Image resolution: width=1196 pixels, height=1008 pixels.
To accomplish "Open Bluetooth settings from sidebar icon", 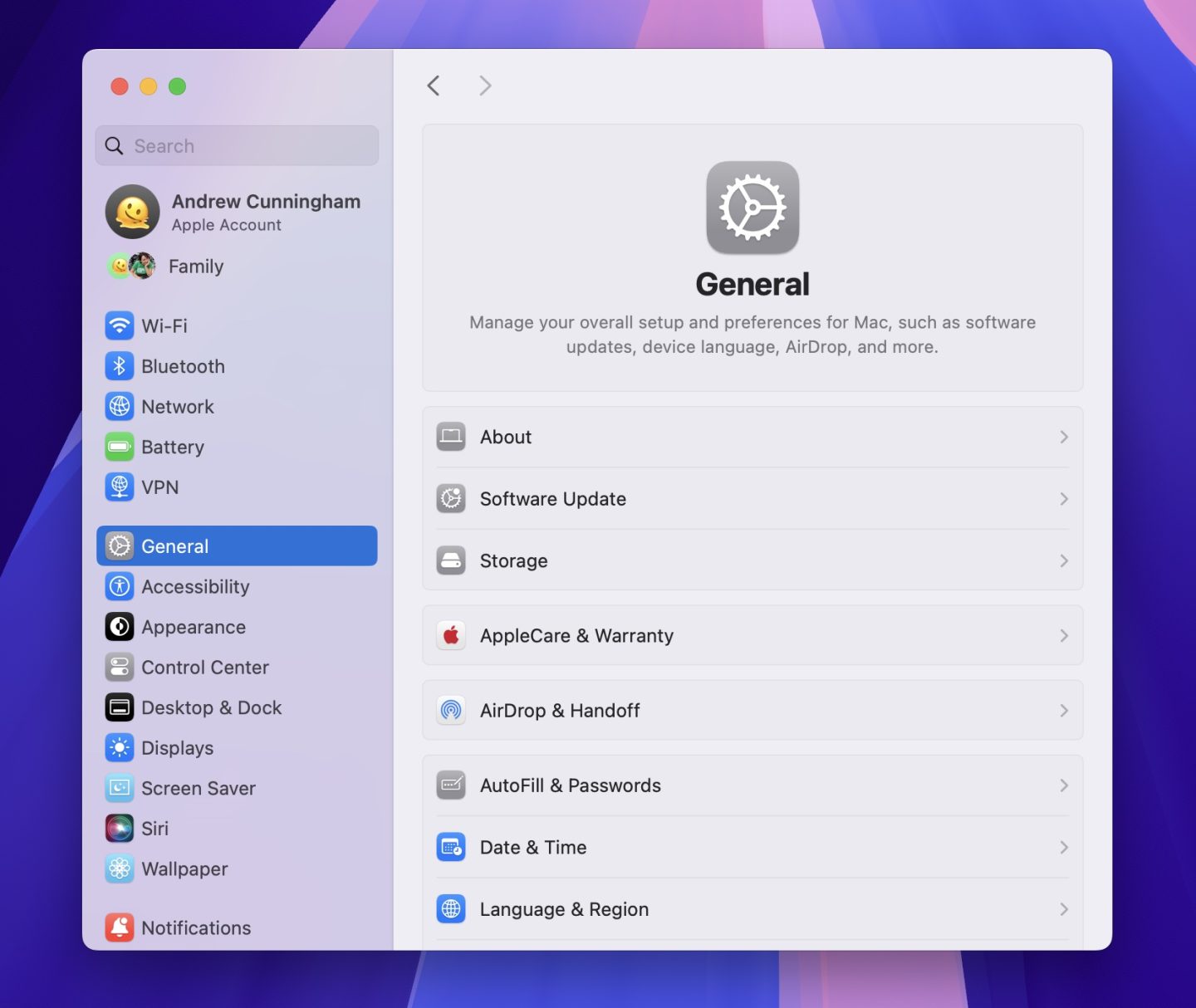I will click(x=120, y=366).
